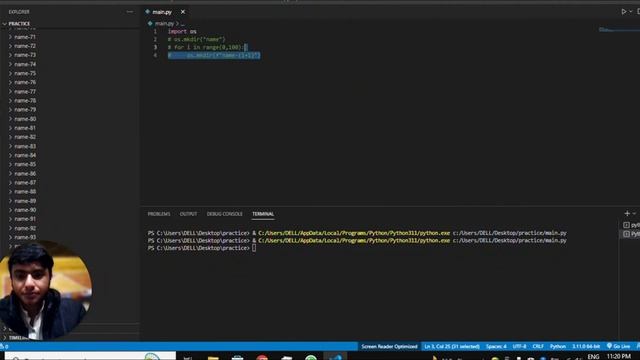Open errors and warnings status indicator
640x360 pixels.
click(4, 347)
